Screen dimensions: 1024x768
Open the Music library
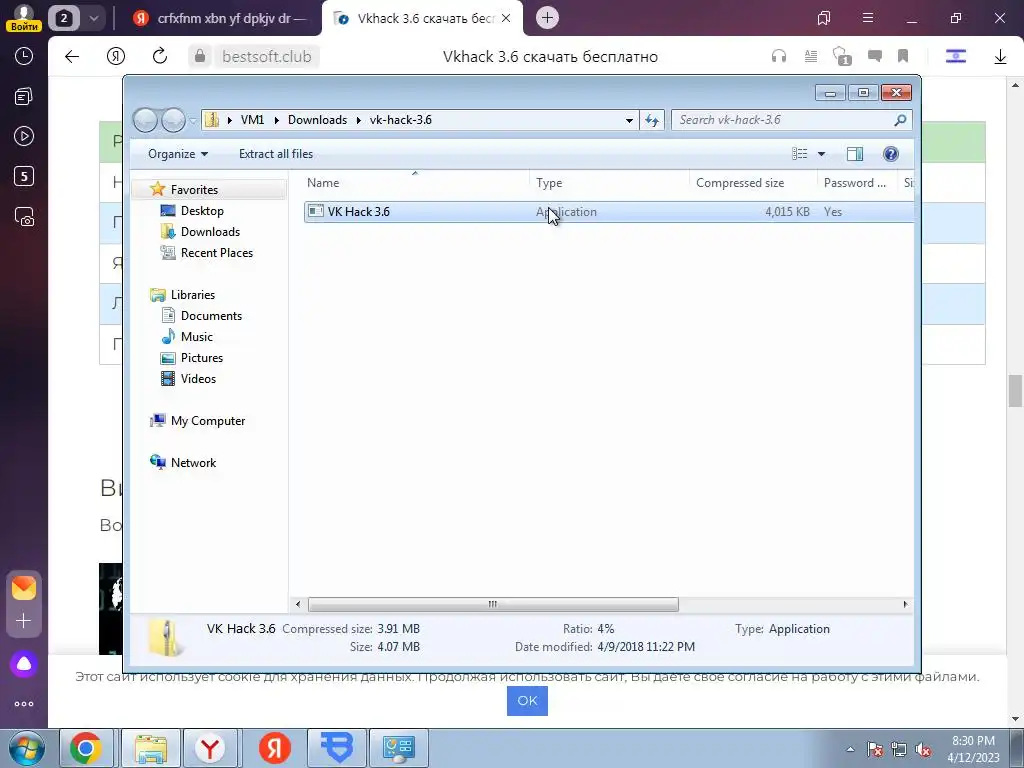pyautogui.click(x=197, y=337)
